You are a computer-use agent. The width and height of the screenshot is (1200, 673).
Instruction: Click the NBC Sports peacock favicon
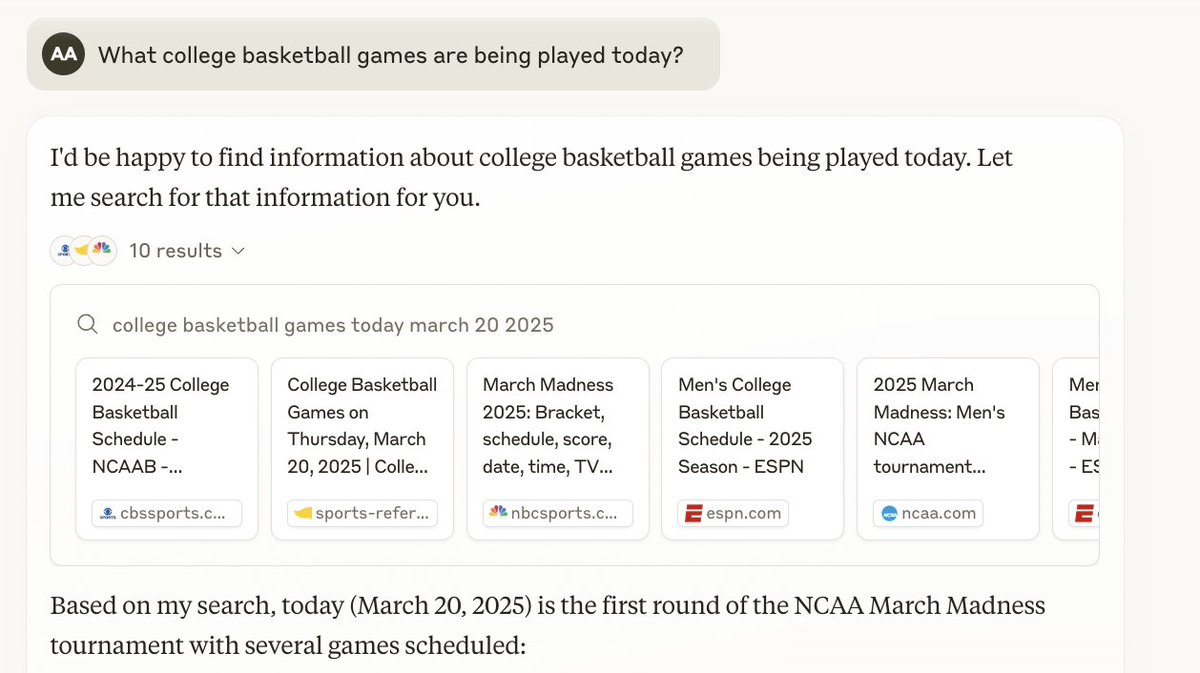coord(498,514)
